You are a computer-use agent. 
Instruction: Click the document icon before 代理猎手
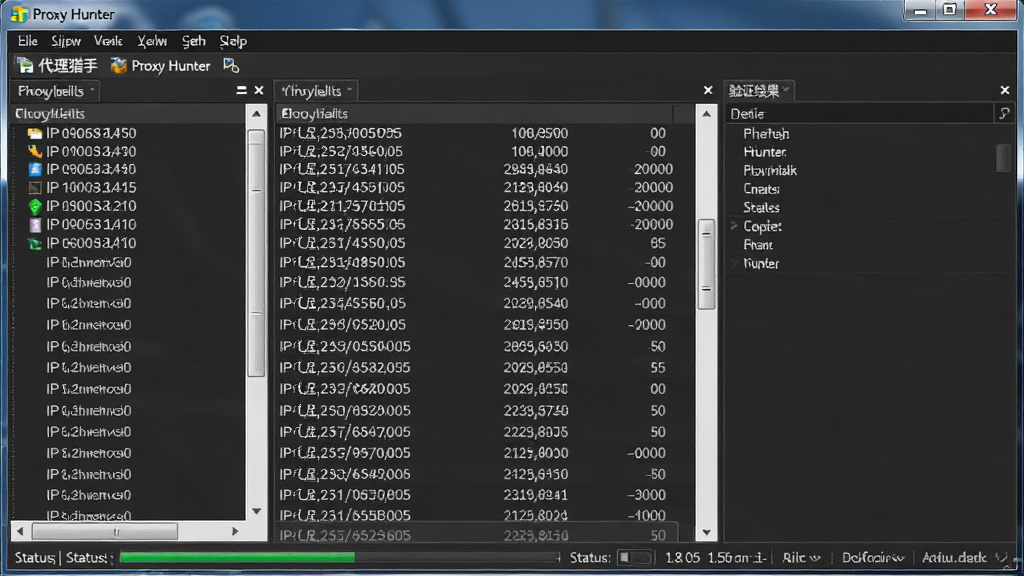click(25, 65)
